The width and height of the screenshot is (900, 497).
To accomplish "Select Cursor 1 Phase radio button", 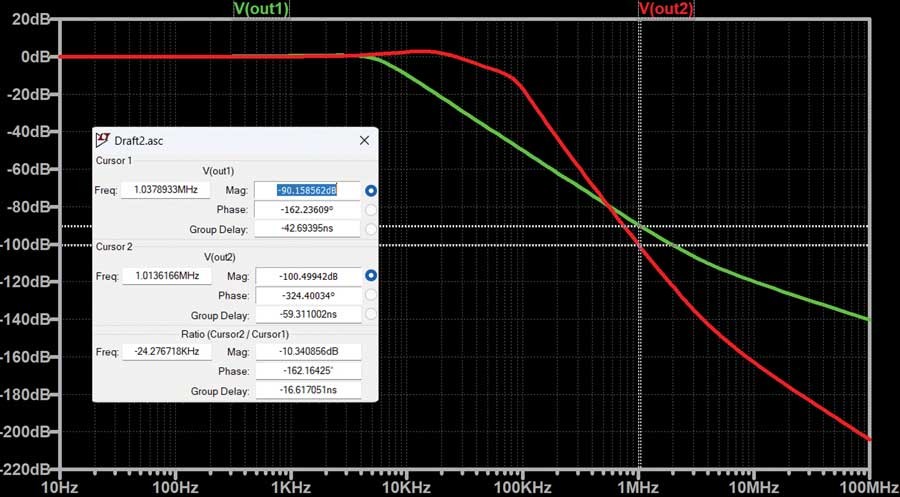I will [371, 209].
